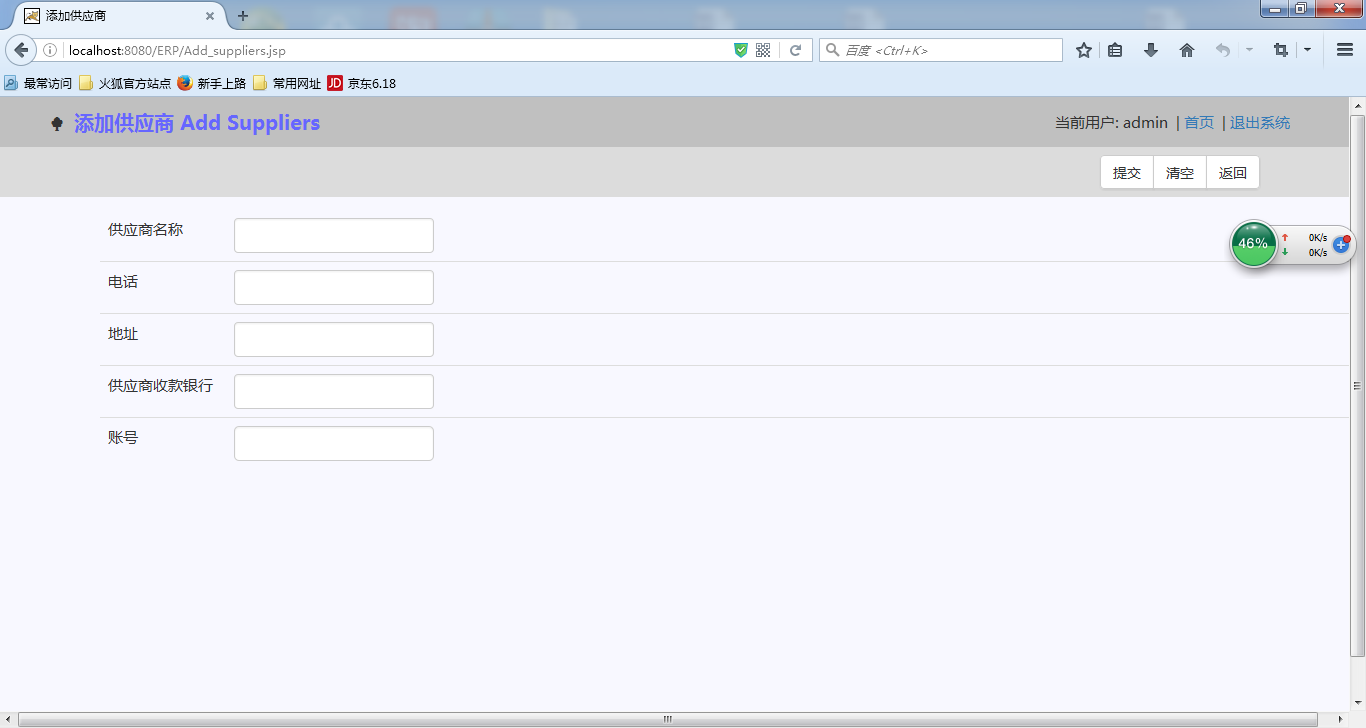Click the vertical scrollbar up arrow
This screenshot has width=1366, height=728.
[x=1358, y=106]
